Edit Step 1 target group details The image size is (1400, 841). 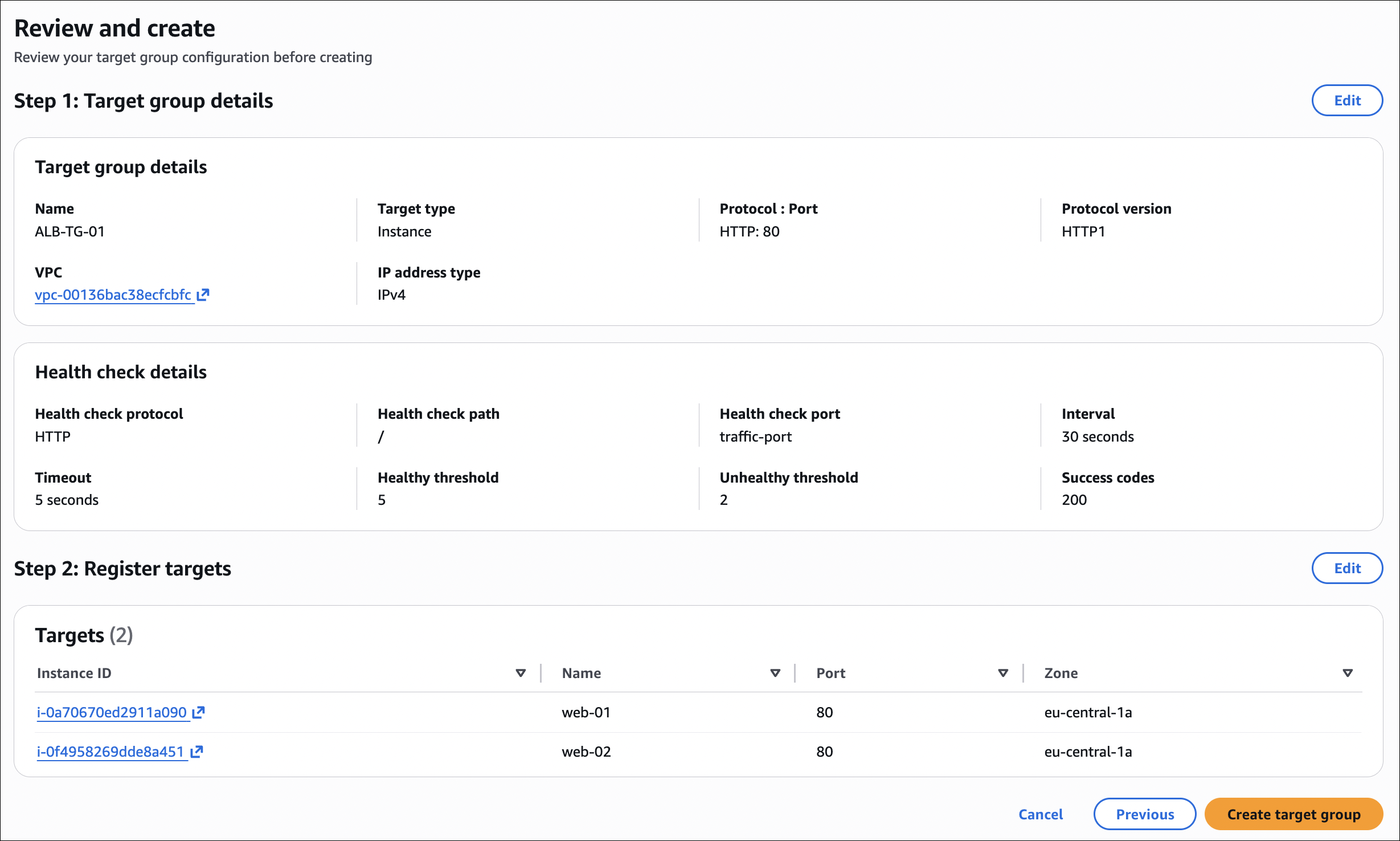(1346, 100)
